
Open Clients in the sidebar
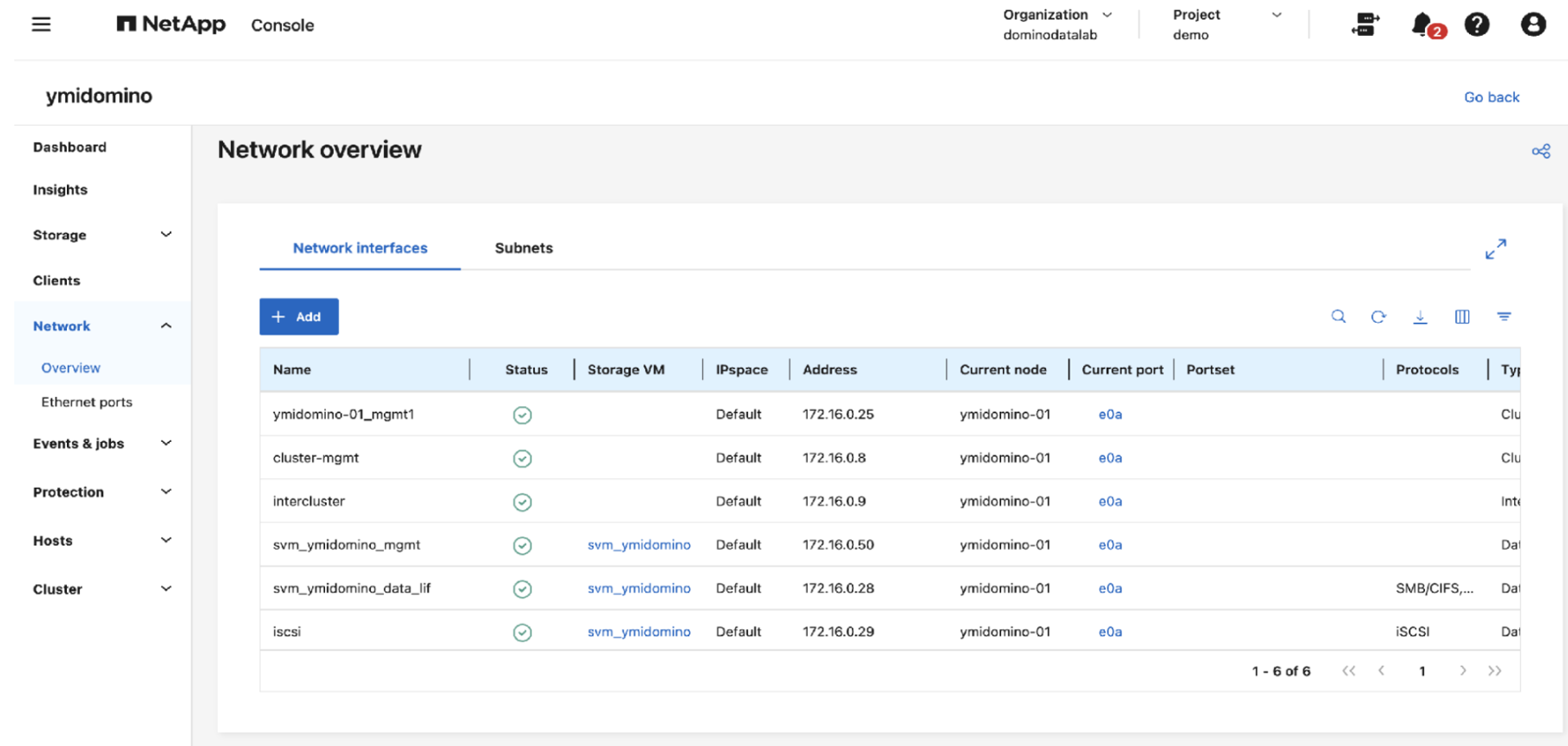click(56, 280)
